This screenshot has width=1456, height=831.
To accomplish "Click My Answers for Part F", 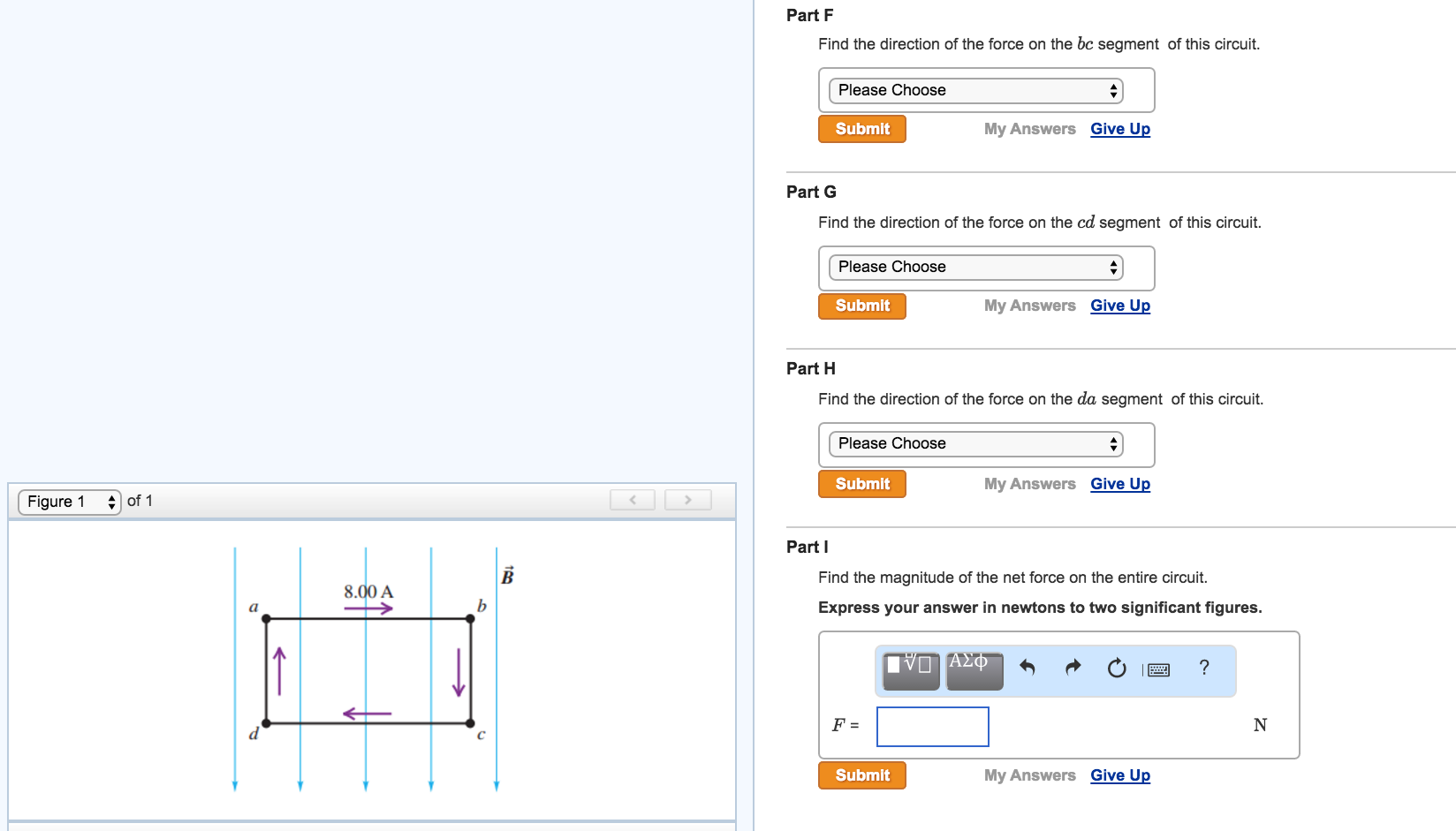I will 1029,128.
